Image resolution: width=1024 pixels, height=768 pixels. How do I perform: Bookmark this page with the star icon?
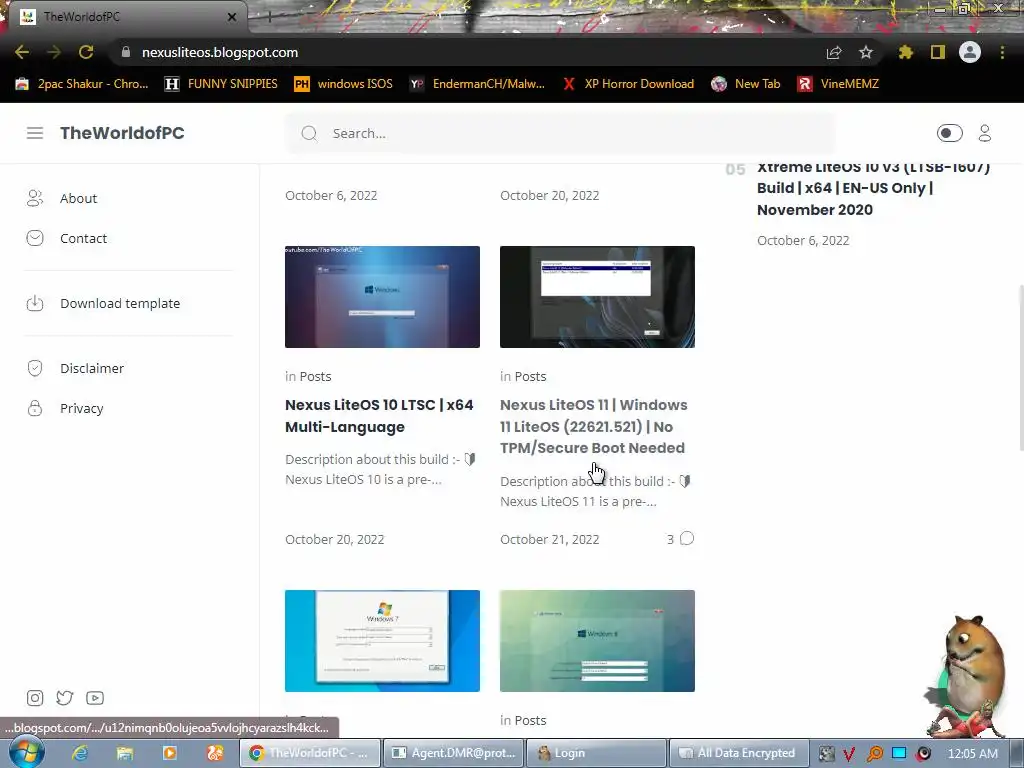tap(866, 52)
